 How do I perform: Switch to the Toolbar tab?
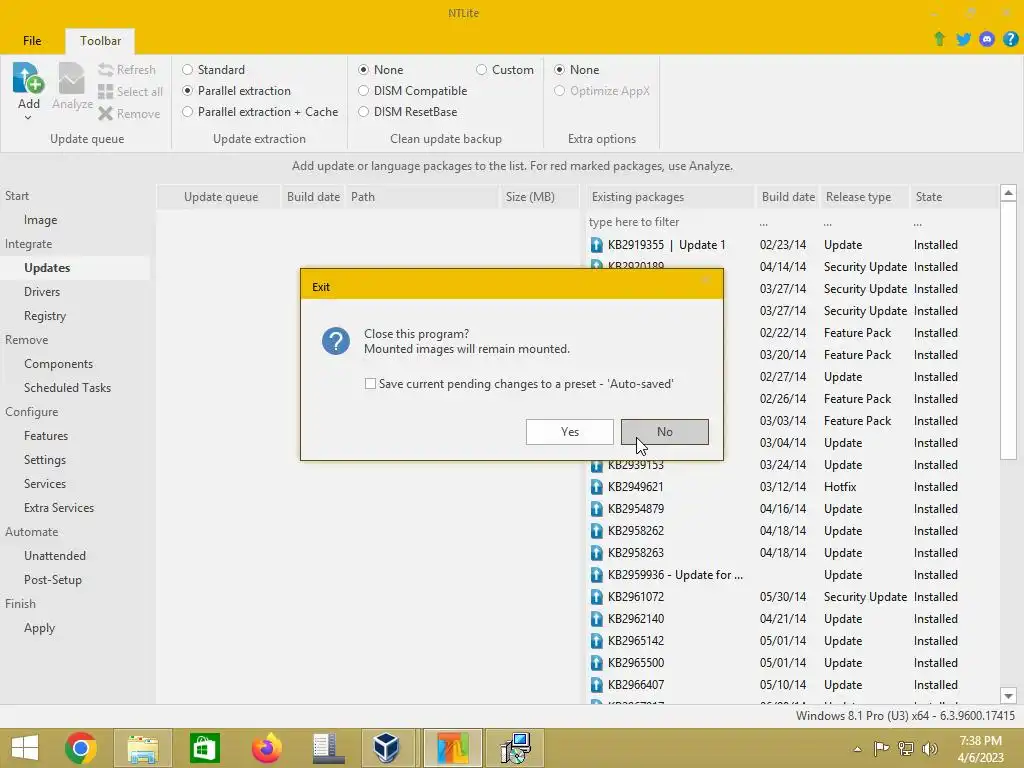pyautogui.click(x=100, y=40)
